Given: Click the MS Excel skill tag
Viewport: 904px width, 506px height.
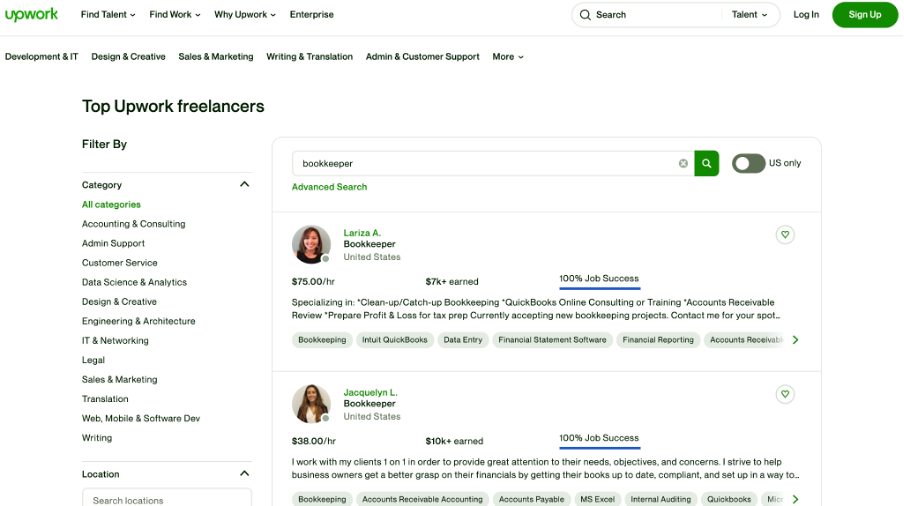Looking at the screenshot, I should click(x=598, y=500).
